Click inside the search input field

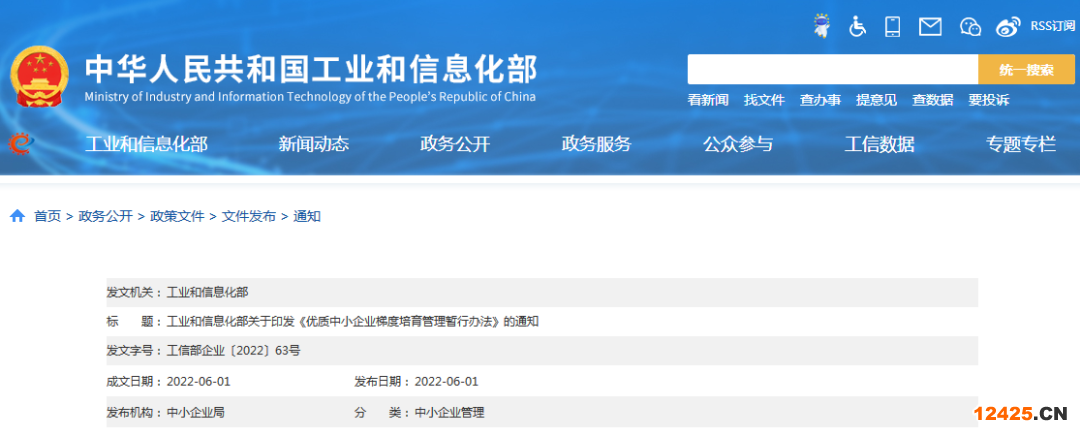point(832,69)
